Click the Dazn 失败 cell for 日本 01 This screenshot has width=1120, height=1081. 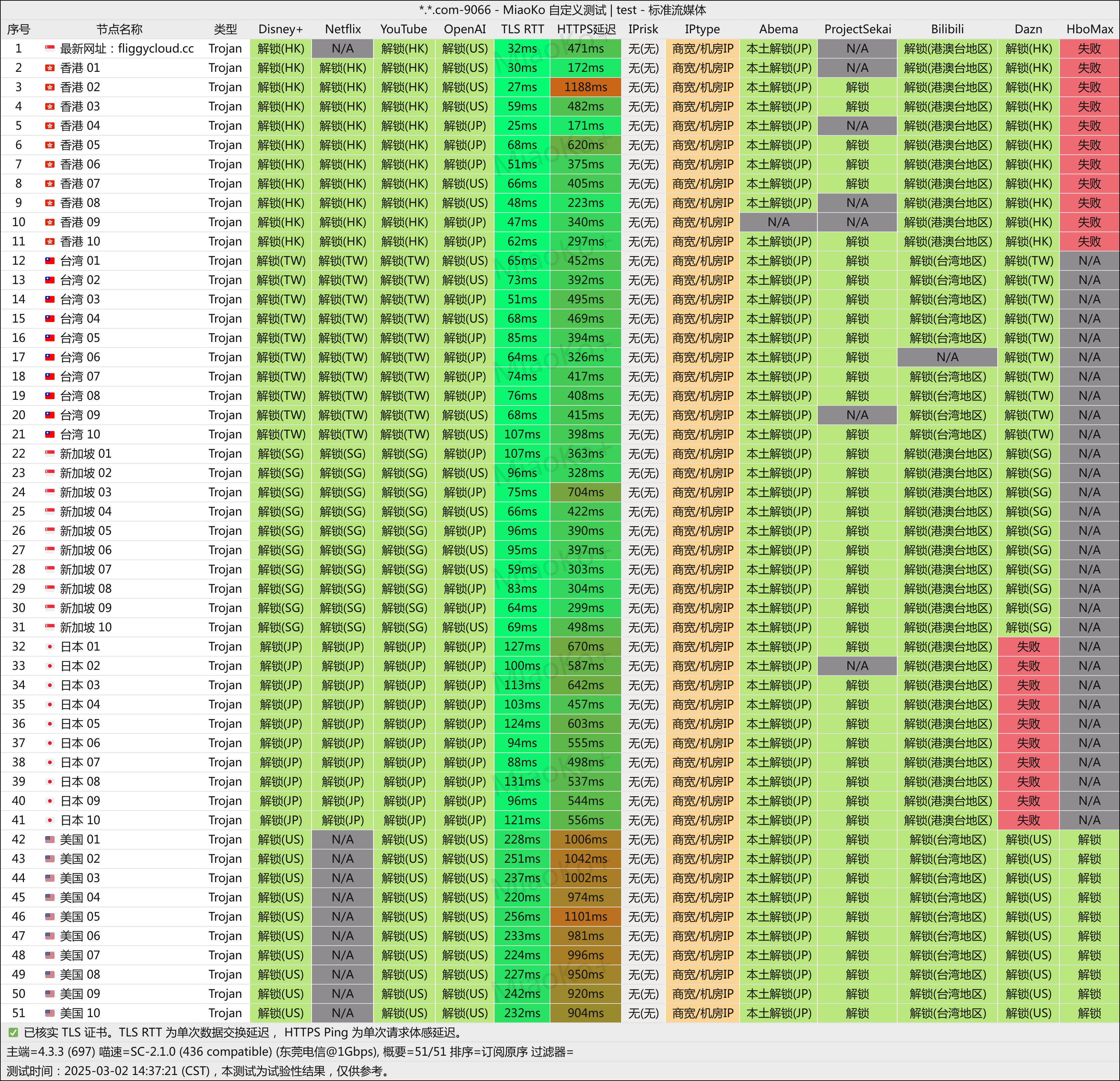coord(1029,647)
